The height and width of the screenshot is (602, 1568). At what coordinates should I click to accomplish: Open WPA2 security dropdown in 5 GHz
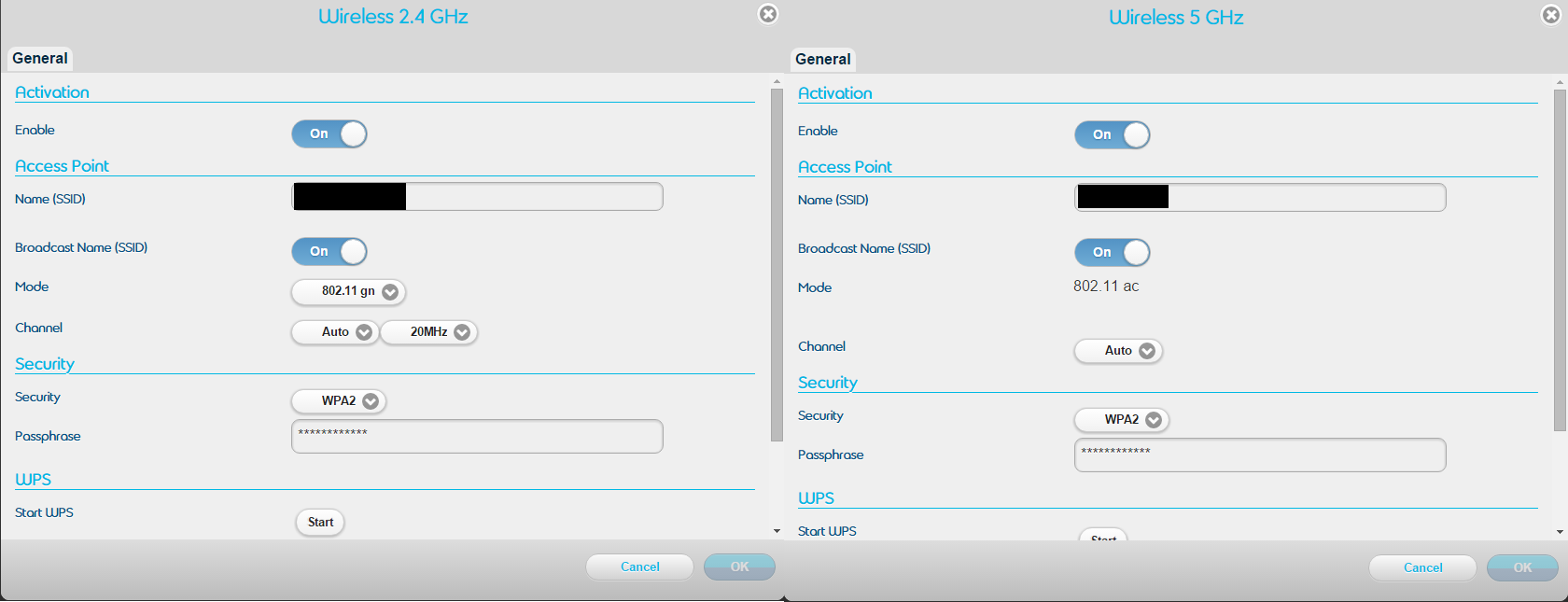[1122, 420]
